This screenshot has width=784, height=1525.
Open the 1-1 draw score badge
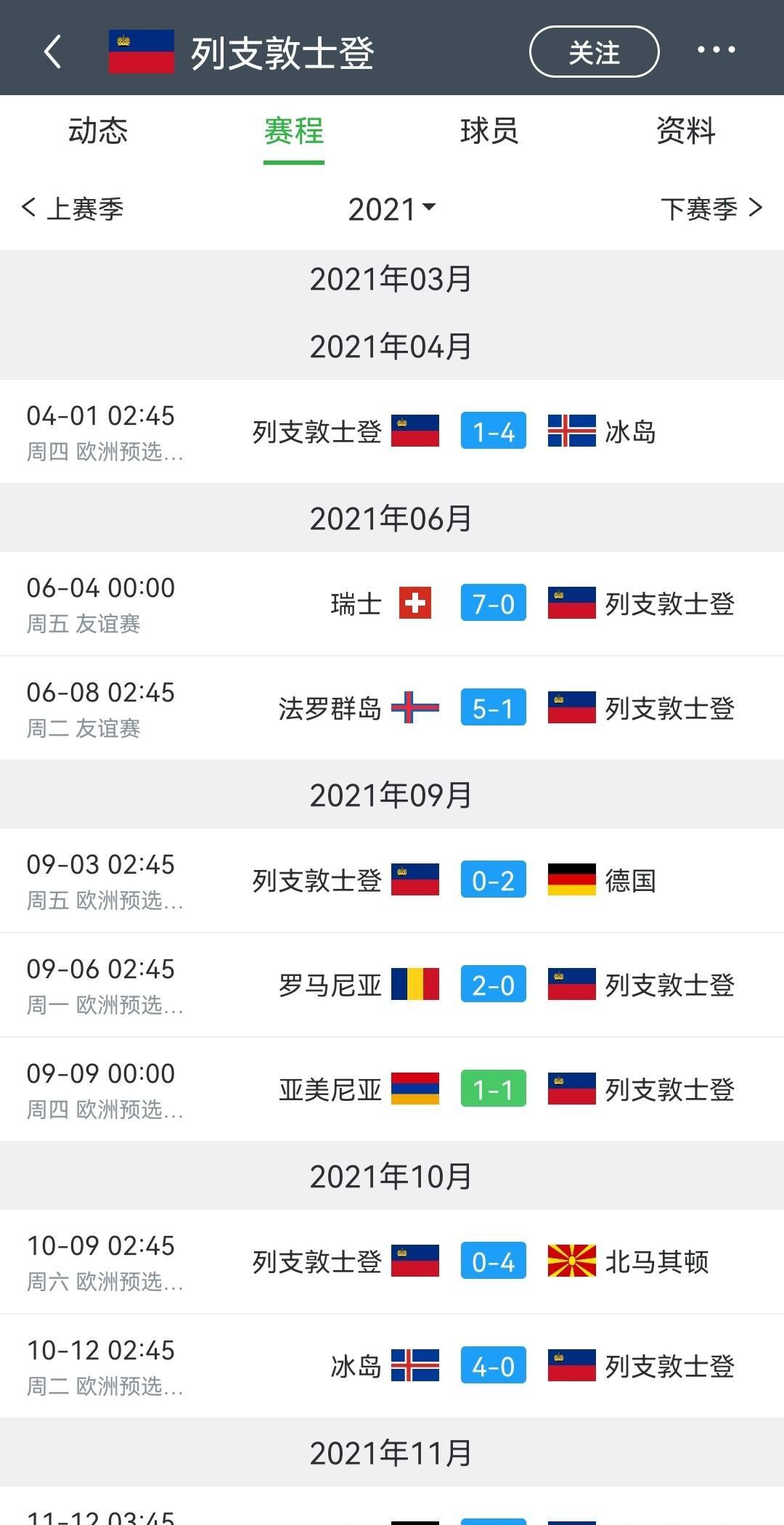click(493, 1089)
